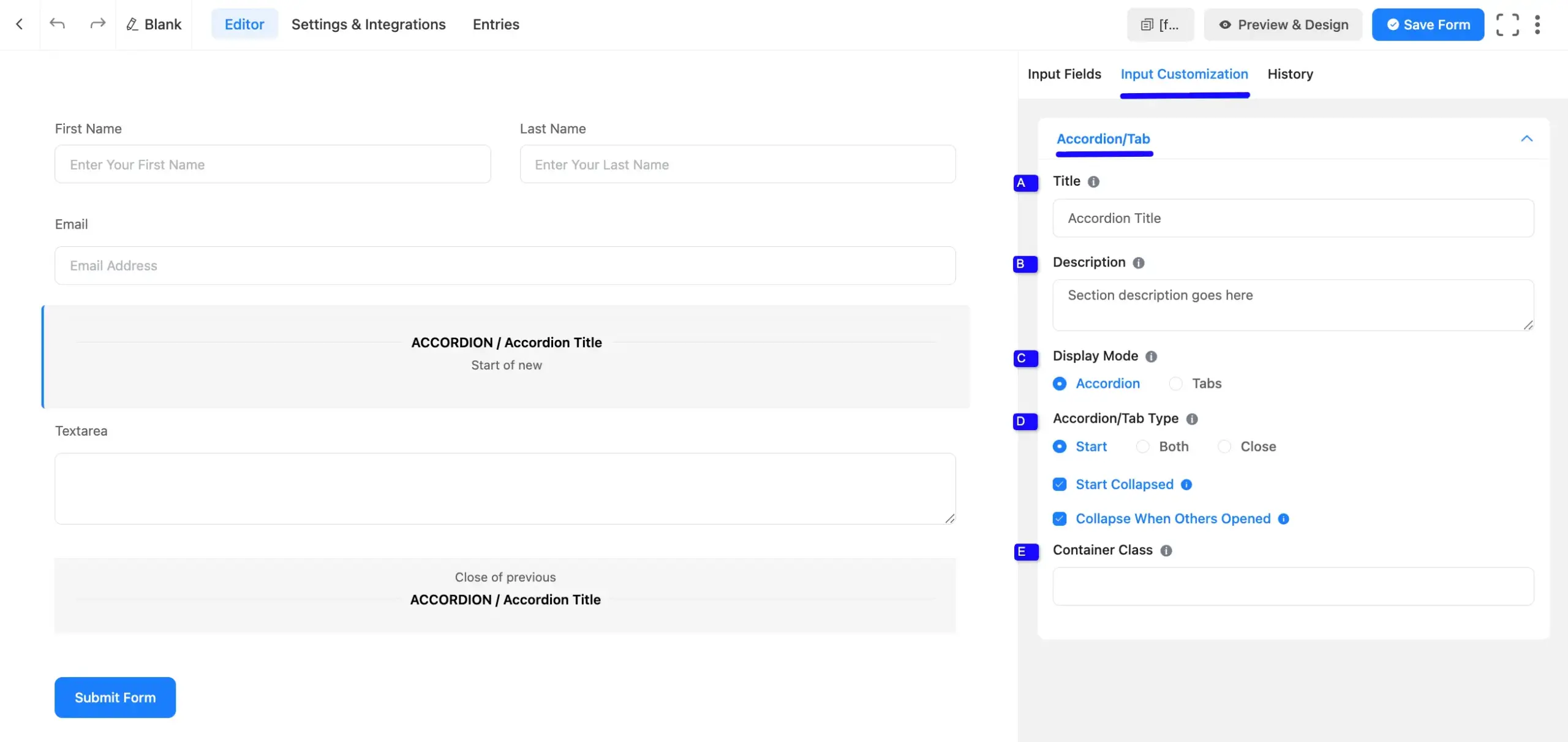
Task: Open the three-dot more options menu
Action: pyautogui.click(x=1537, y=25)
